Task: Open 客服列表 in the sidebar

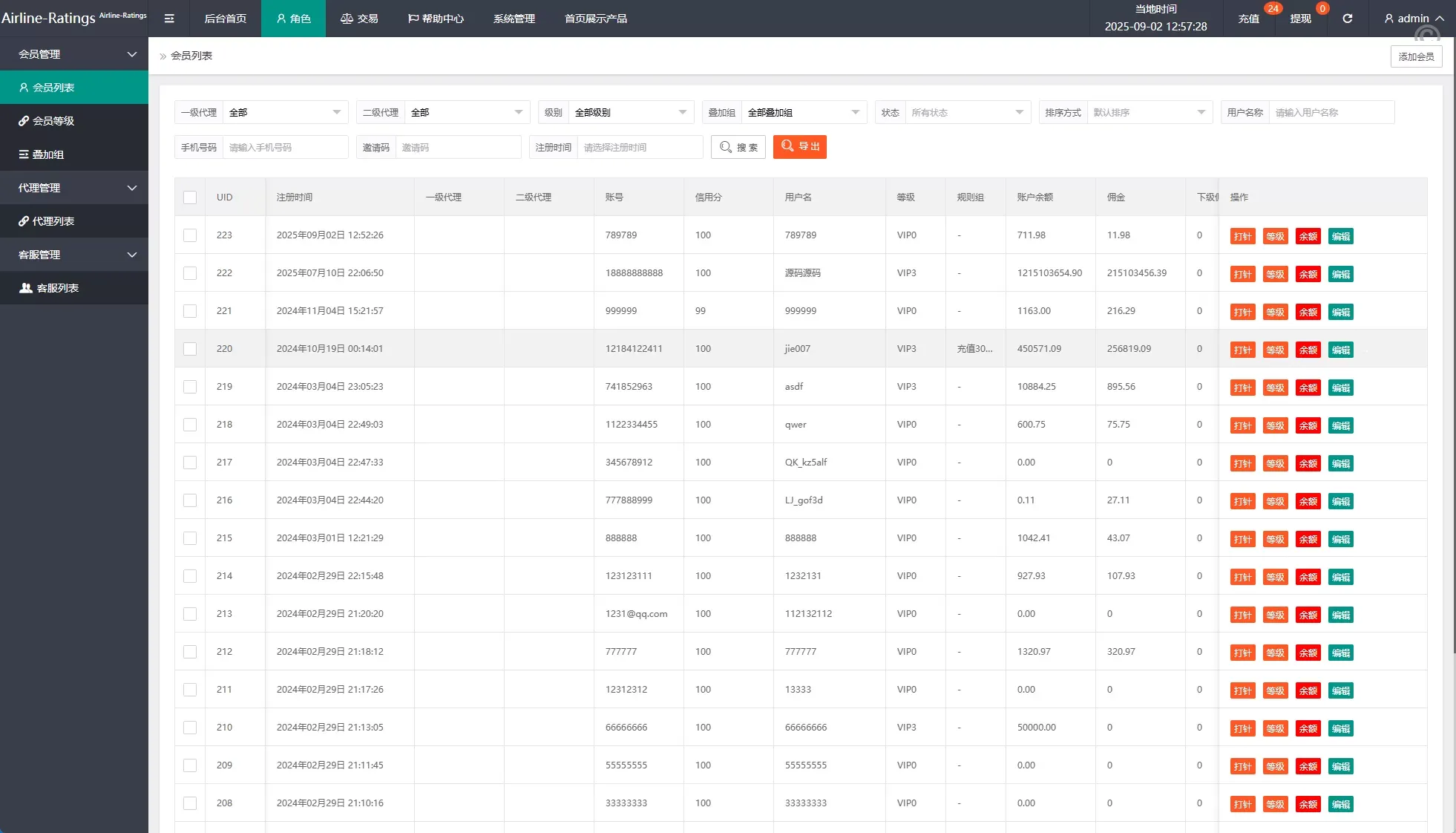Action: [57, 288]
